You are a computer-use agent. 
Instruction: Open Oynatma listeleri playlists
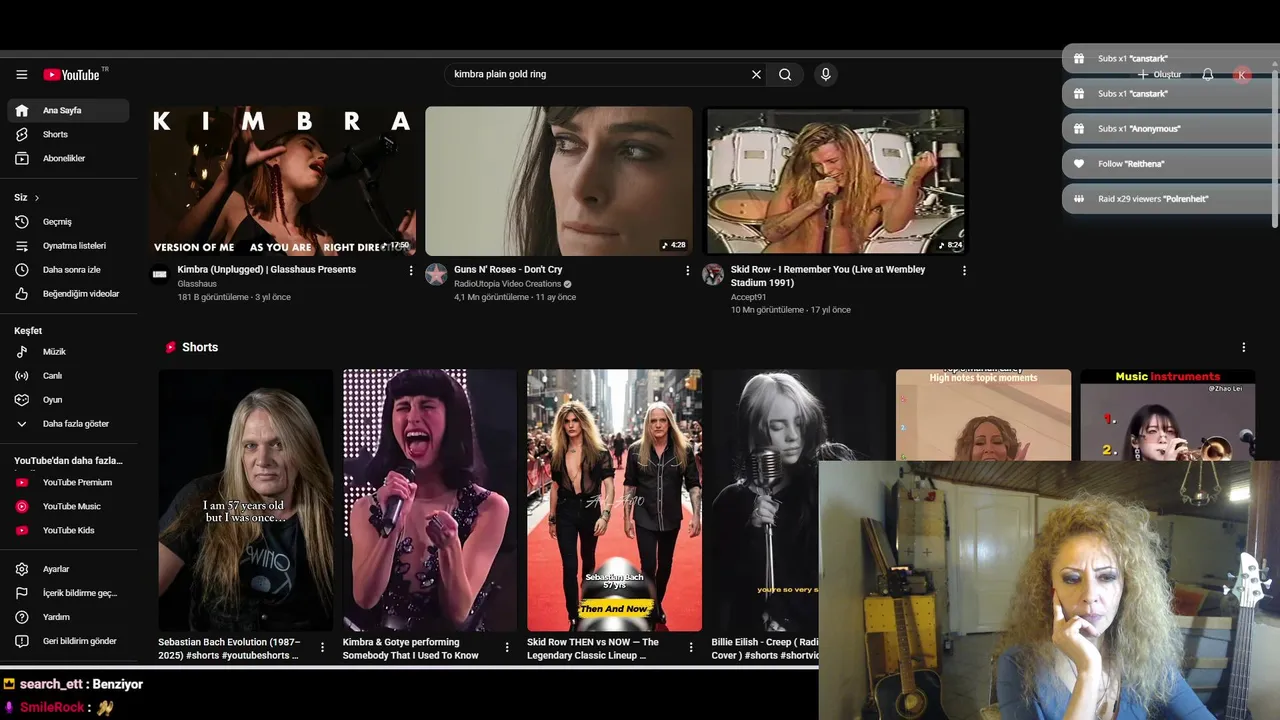point(68,246)
